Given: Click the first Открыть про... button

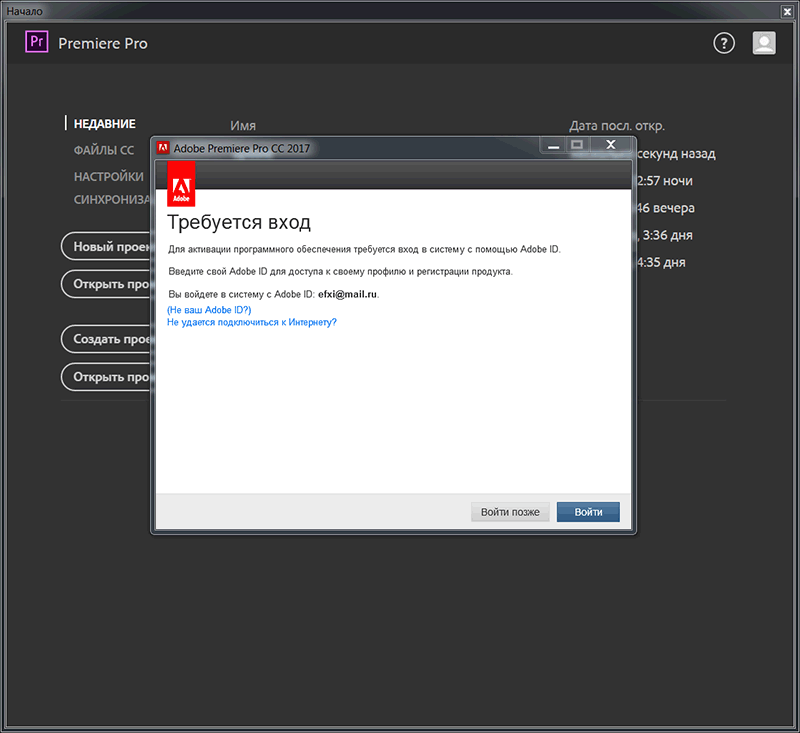Looking at the screenshot, I should click(106, 284).
